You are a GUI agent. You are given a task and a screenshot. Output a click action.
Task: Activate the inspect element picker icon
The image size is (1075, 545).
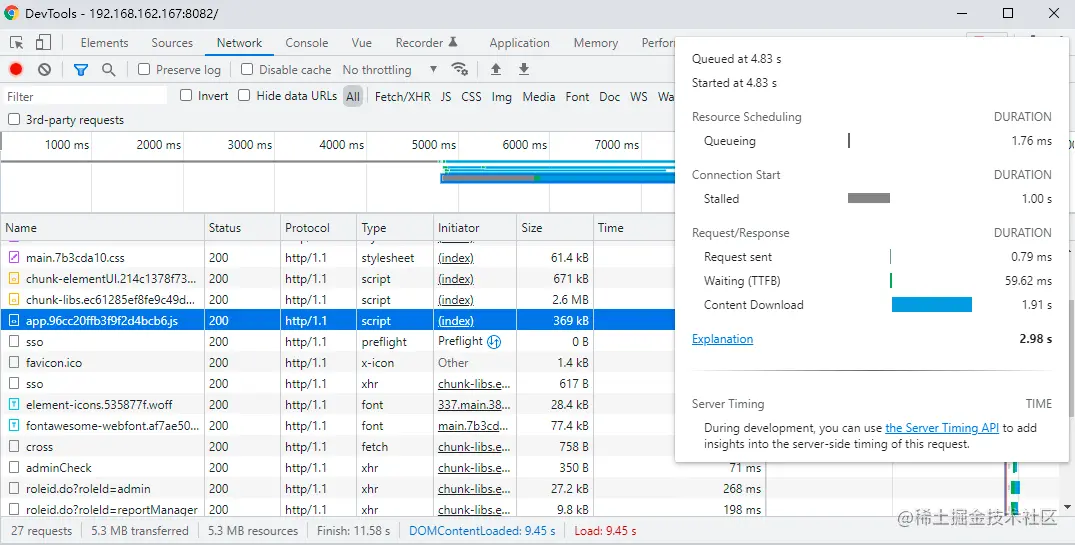16,43
